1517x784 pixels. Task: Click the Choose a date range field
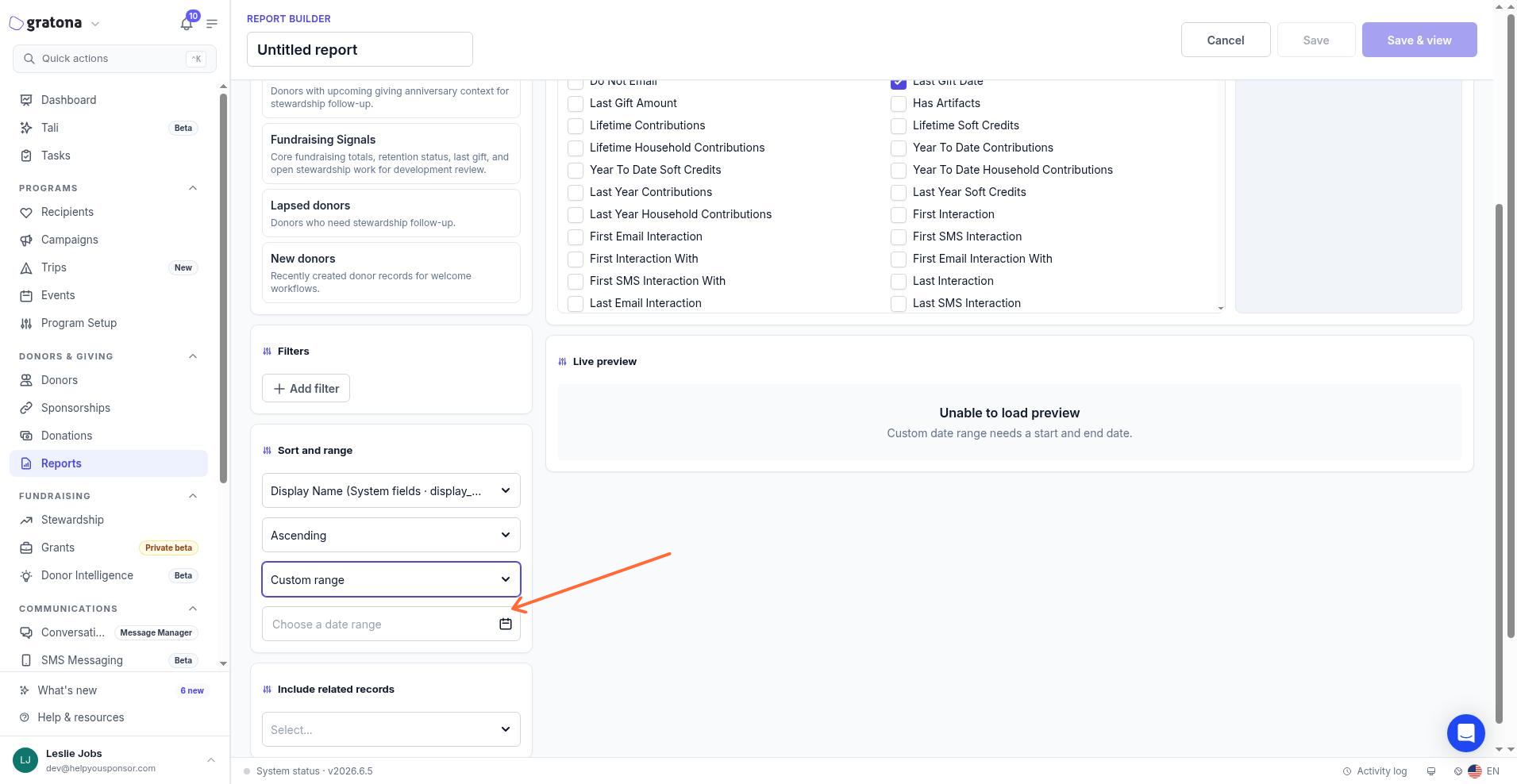click(x=391, y=624)
